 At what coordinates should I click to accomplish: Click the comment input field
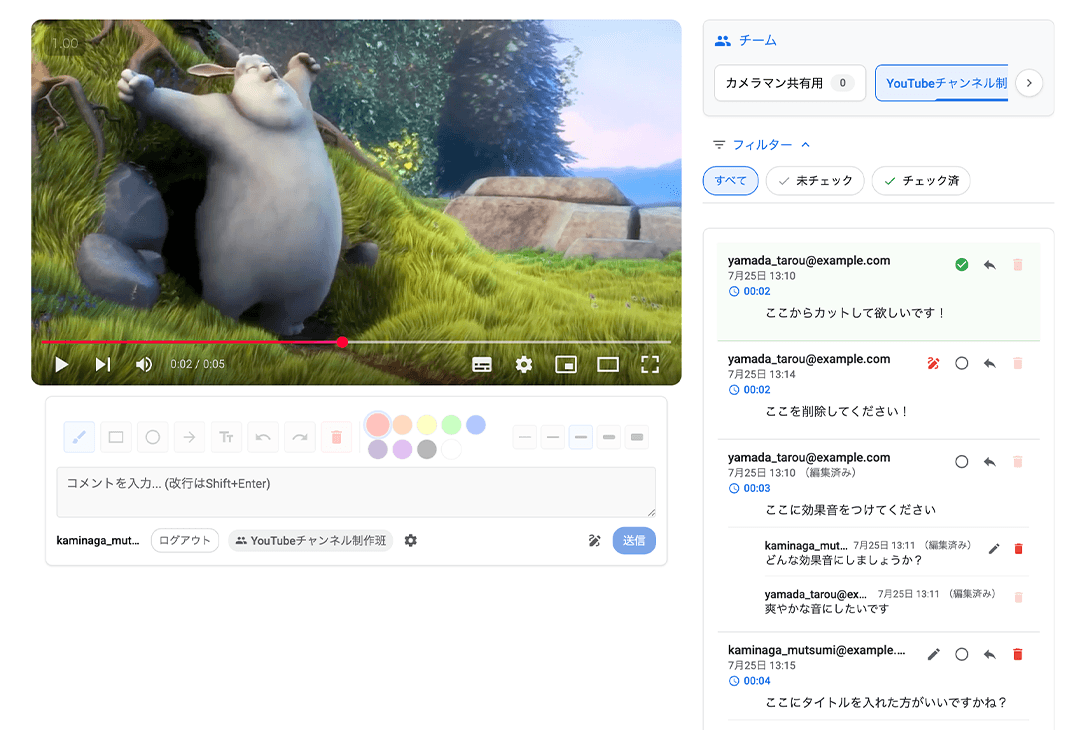pos(356,492)
